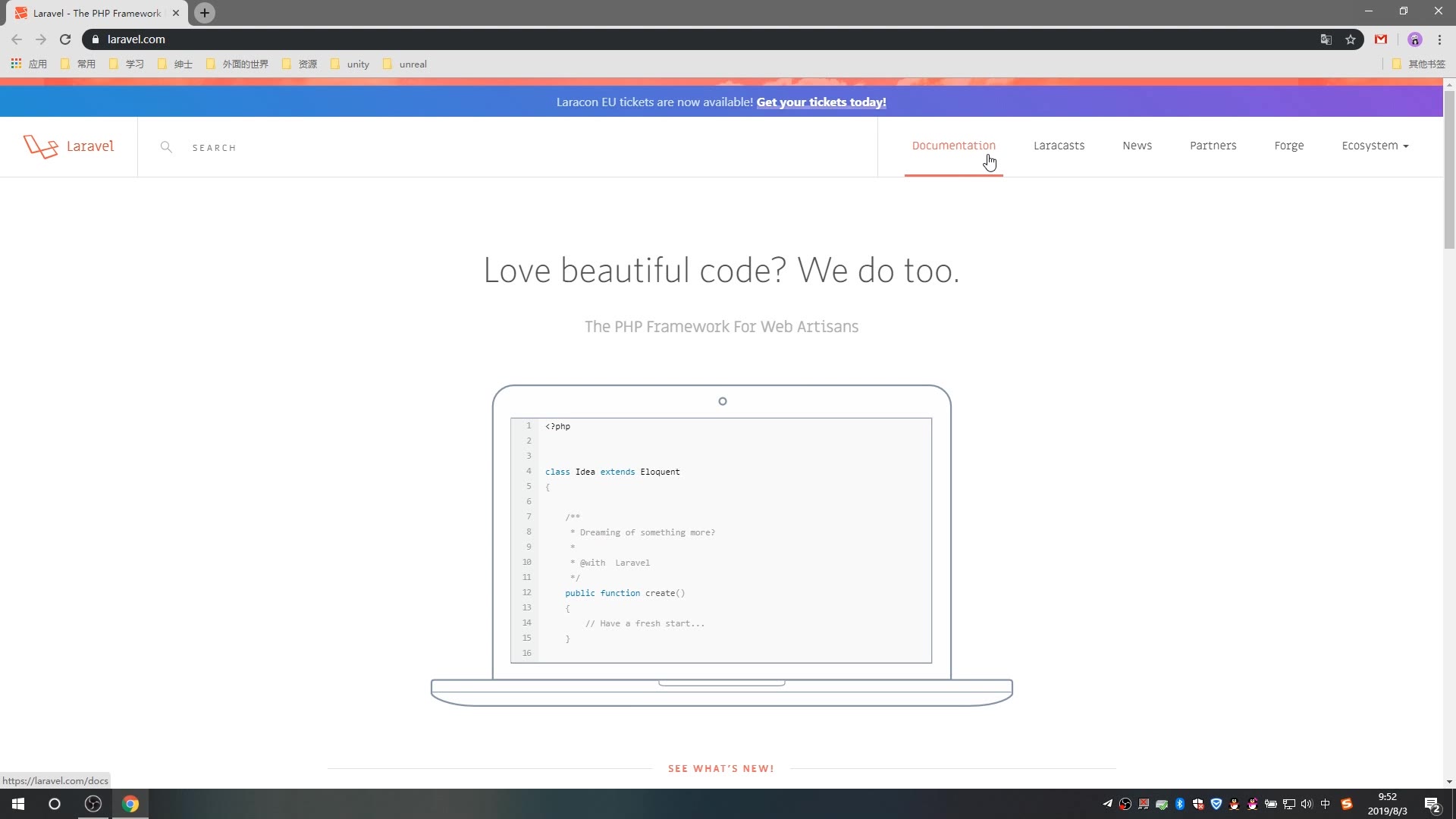Viewport: 1456px width, 819px height.
Task: Open the Partners nav item
Action: (1213, 146)
